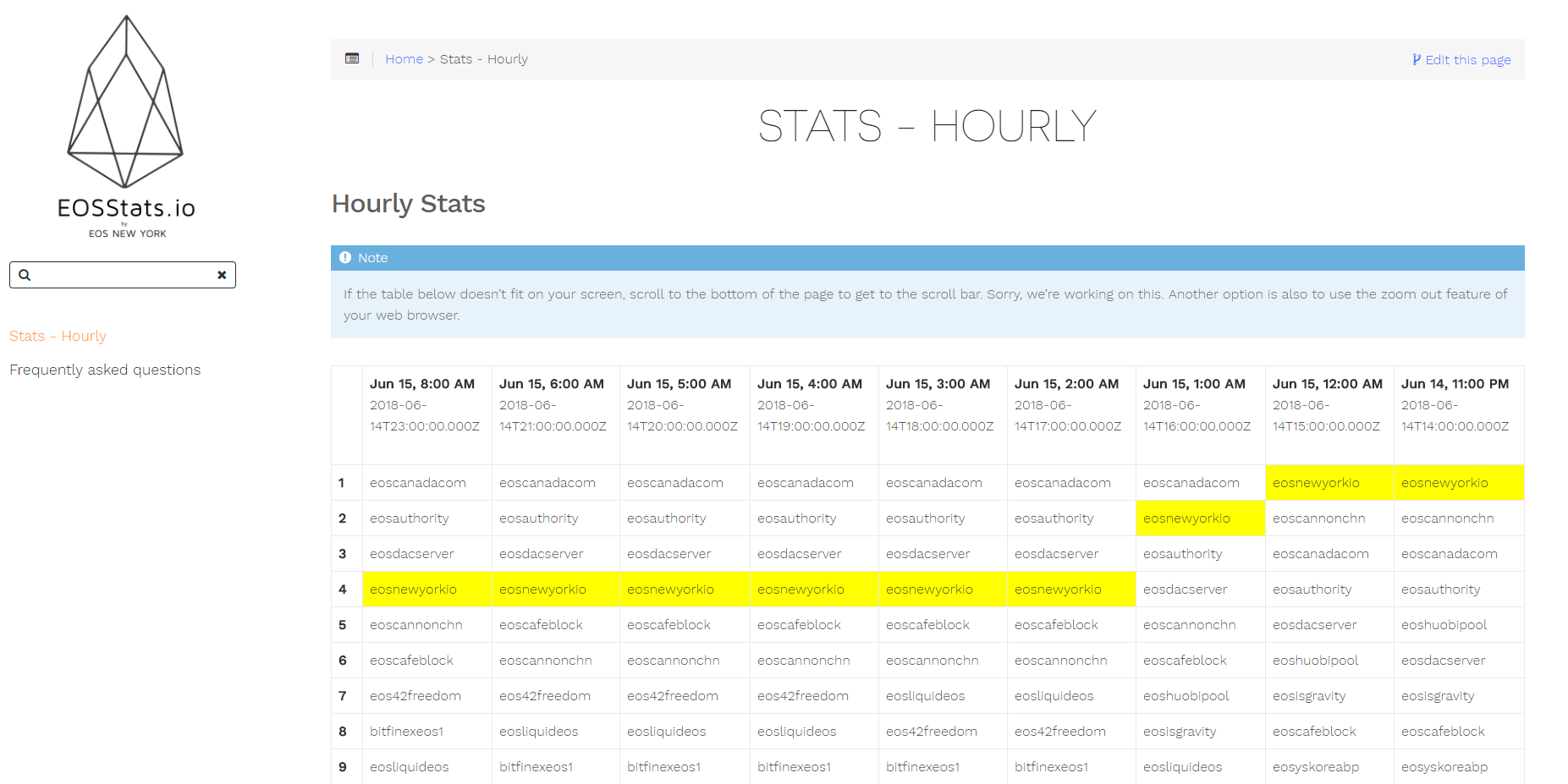Viewport: 1568px width, 784px height.
Task: Click rank number 9 in the table
Action: (x=343, y=767)
